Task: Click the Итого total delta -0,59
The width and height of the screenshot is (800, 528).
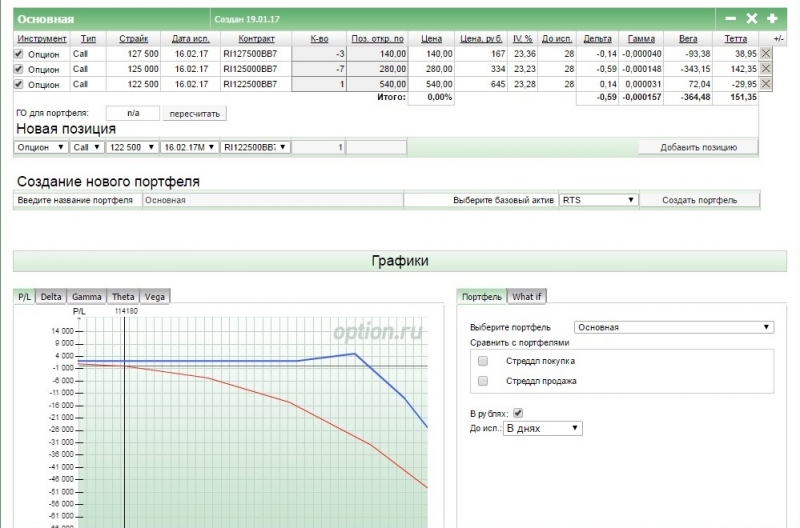Action: [607, 97]
